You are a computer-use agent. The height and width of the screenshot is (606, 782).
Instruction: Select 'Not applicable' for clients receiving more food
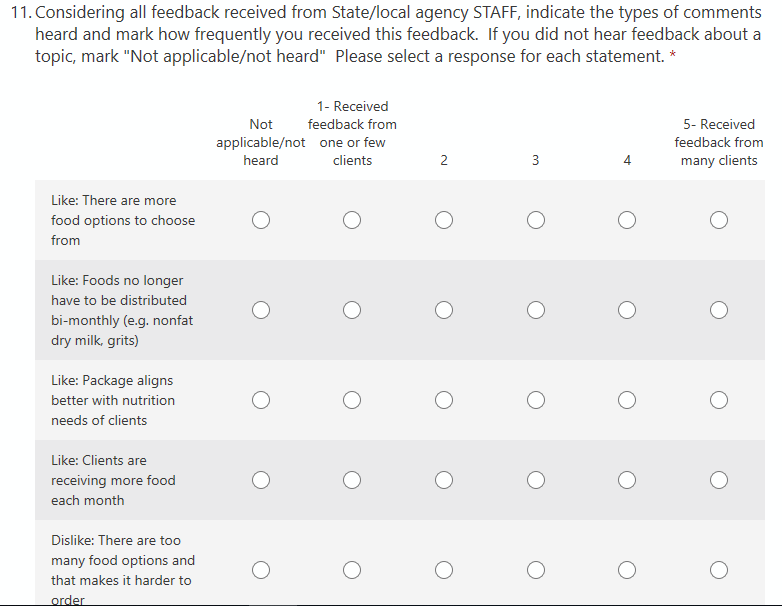pyautogui.click(x=261, y=480)
